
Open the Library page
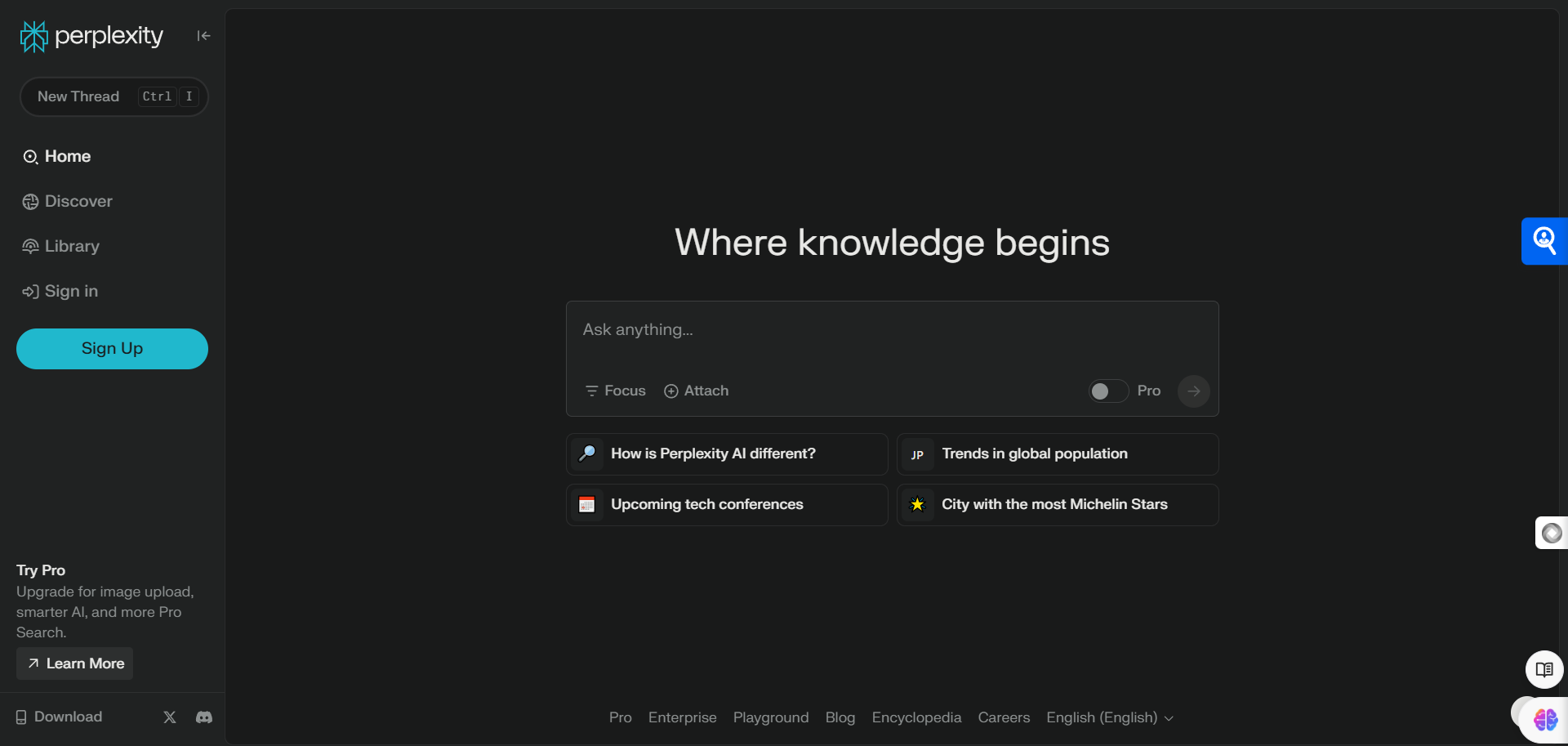[x=60, y=246]
